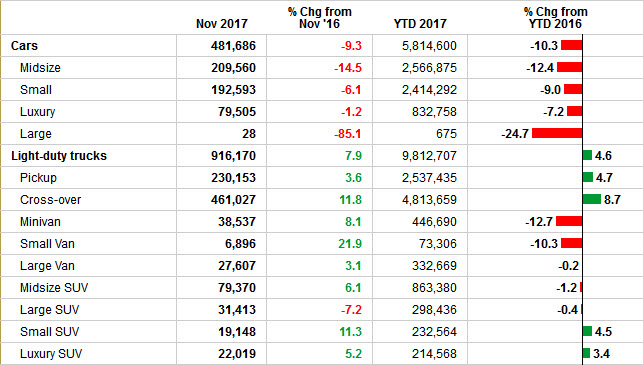Click the red bar for Large -24.7

click(x=557, y=133)
